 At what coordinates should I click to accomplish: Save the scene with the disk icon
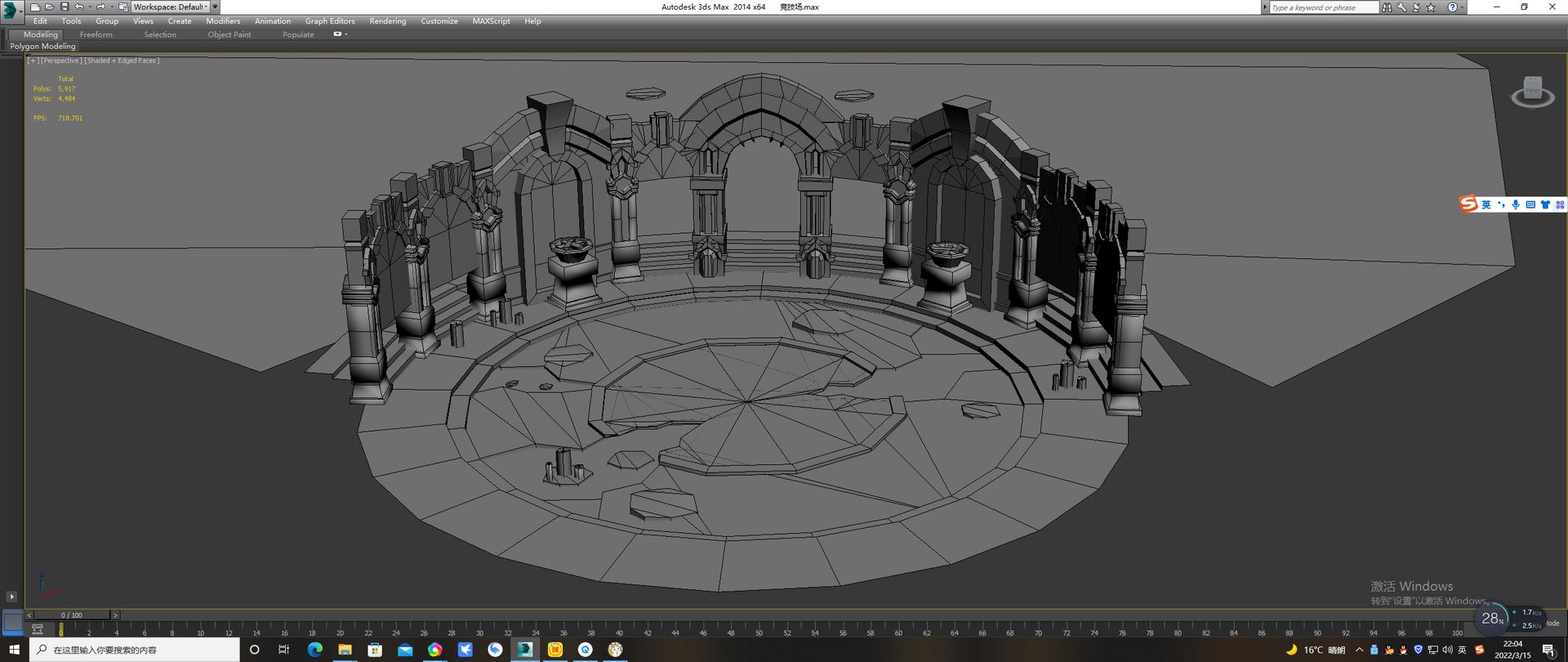[65, 7]
